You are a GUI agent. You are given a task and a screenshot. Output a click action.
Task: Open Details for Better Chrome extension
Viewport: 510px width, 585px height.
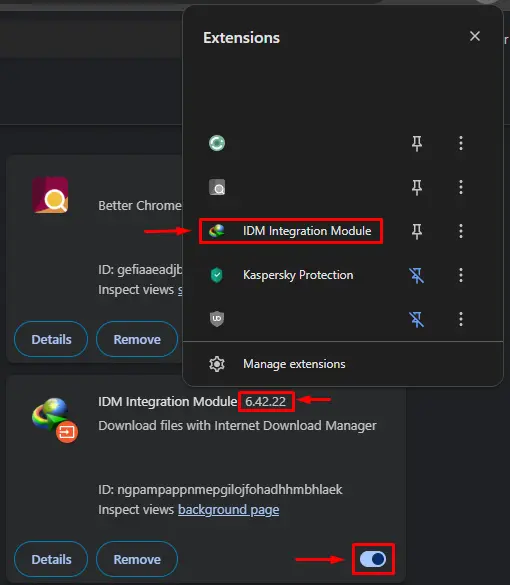[x=51, y=339]
